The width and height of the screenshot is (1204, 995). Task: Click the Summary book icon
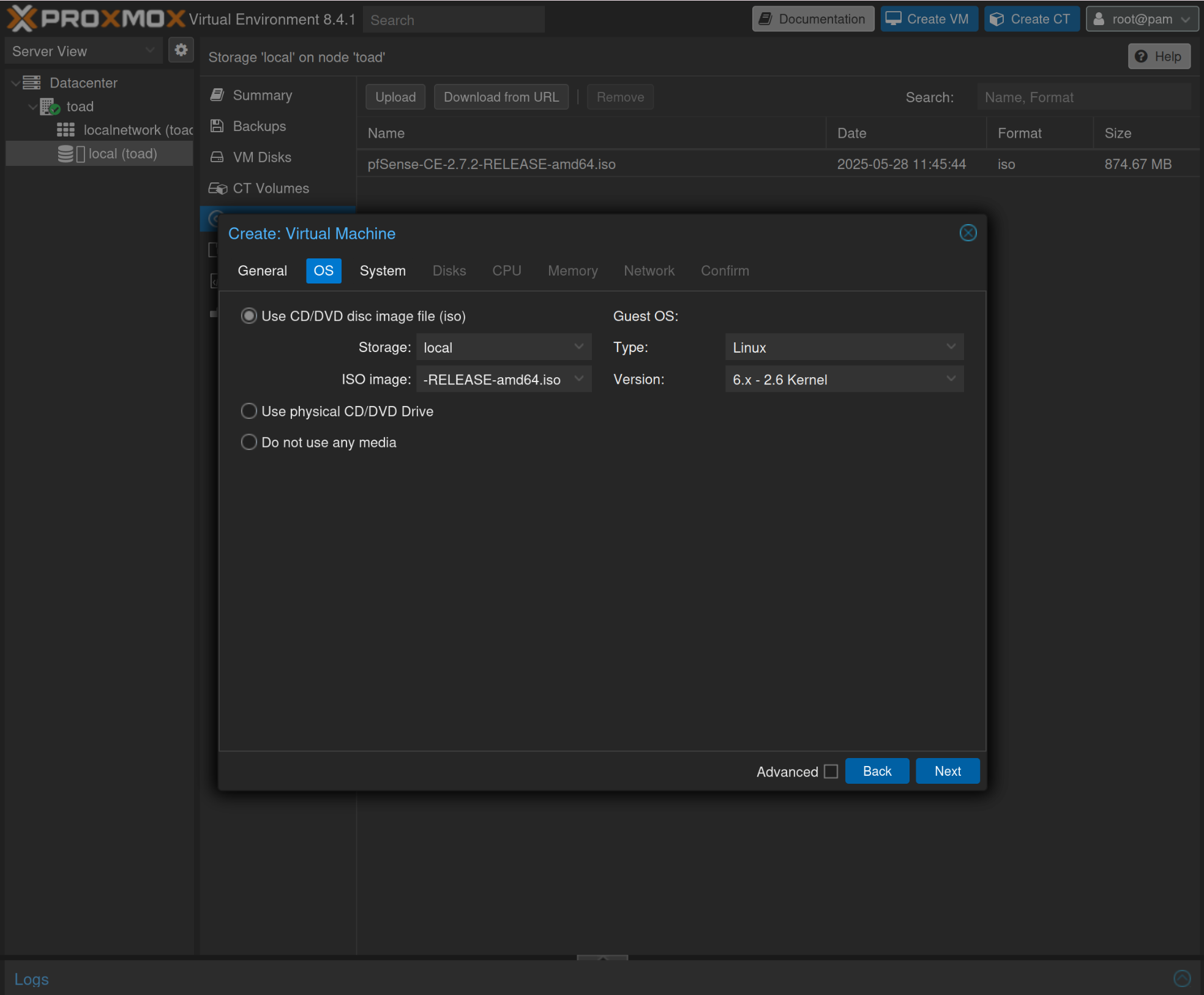(x=217, y=95)
